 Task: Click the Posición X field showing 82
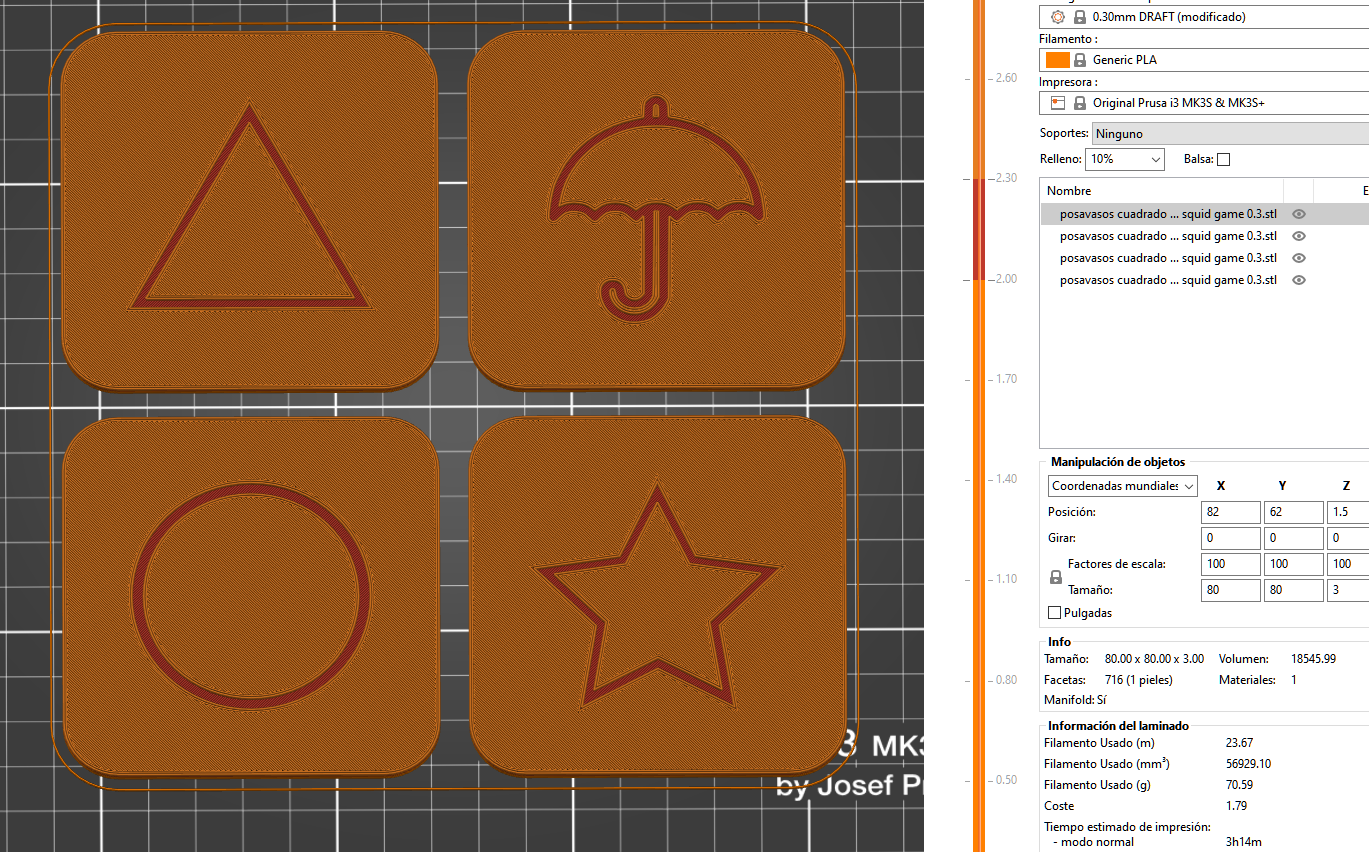(x=1231, y=512)
